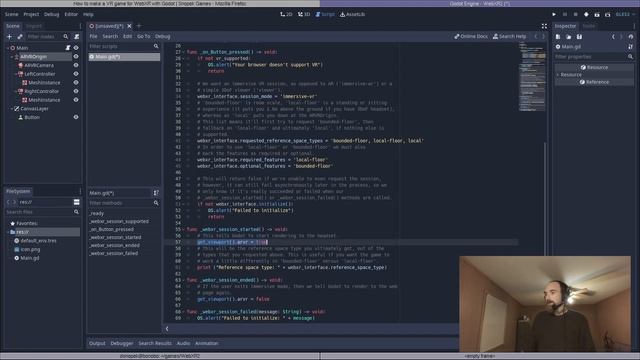Screen dimensions: 640x360
Task: Toggle visibility of ARVROrigin node
Action: pos(76,56)
